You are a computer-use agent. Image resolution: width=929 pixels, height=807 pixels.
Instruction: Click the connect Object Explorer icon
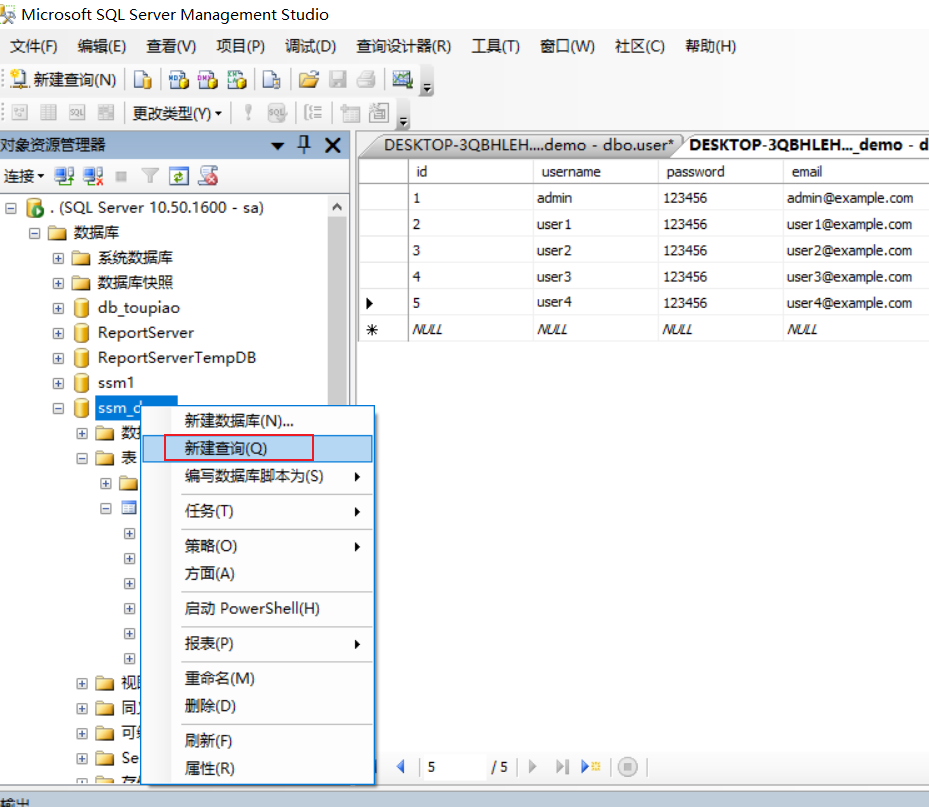(x=64, y=176)
